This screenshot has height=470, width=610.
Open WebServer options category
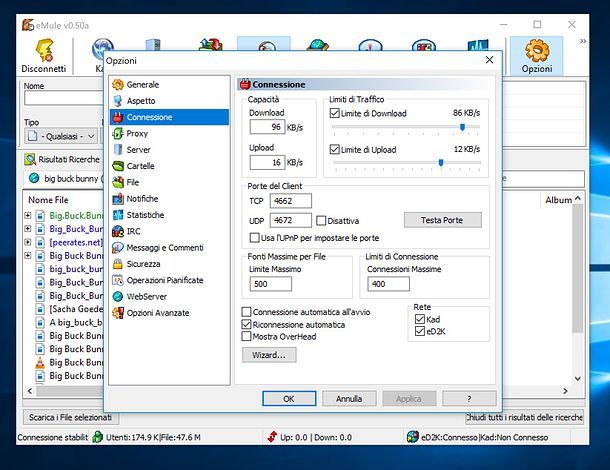coord(147,297)
